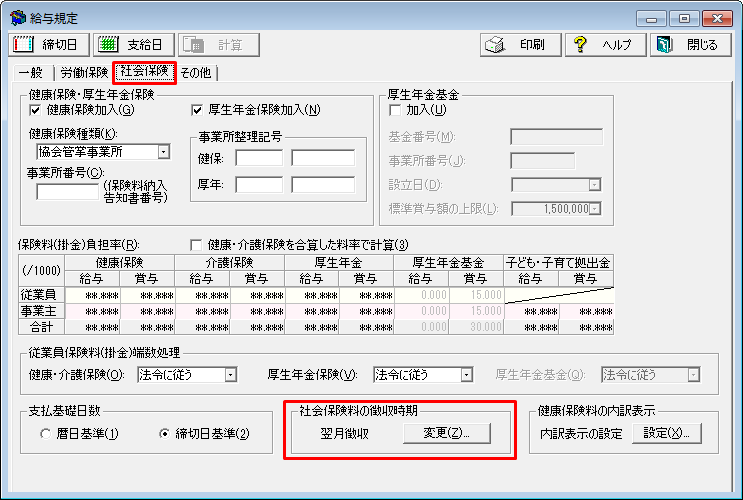This screenshot has height=500, width=743.
Task: Uncheck 厚生年金保険加入 checkbox
Action: click(197, 110)
